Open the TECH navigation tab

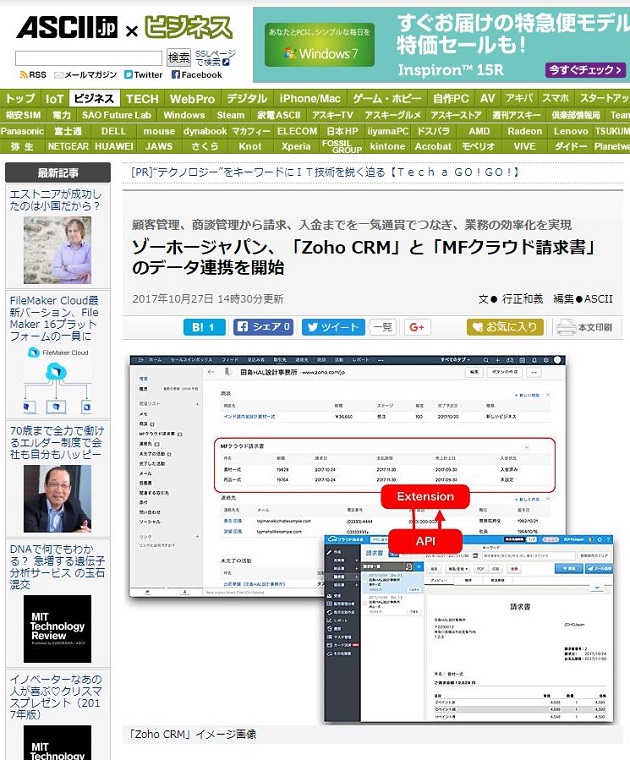point(142,98)
